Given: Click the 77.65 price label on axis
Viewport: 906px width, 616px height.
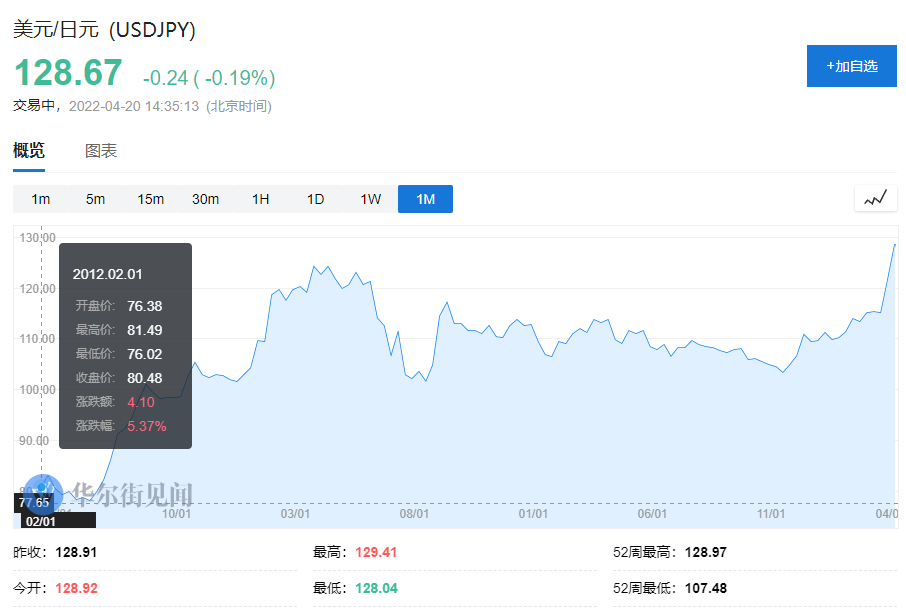Looking at the screenshot, I should 33,502.
